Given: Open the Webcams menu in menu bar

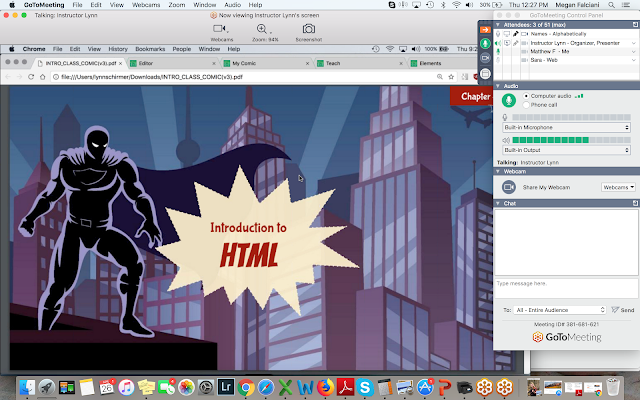Looking at the screenshot, I should 146,5.
